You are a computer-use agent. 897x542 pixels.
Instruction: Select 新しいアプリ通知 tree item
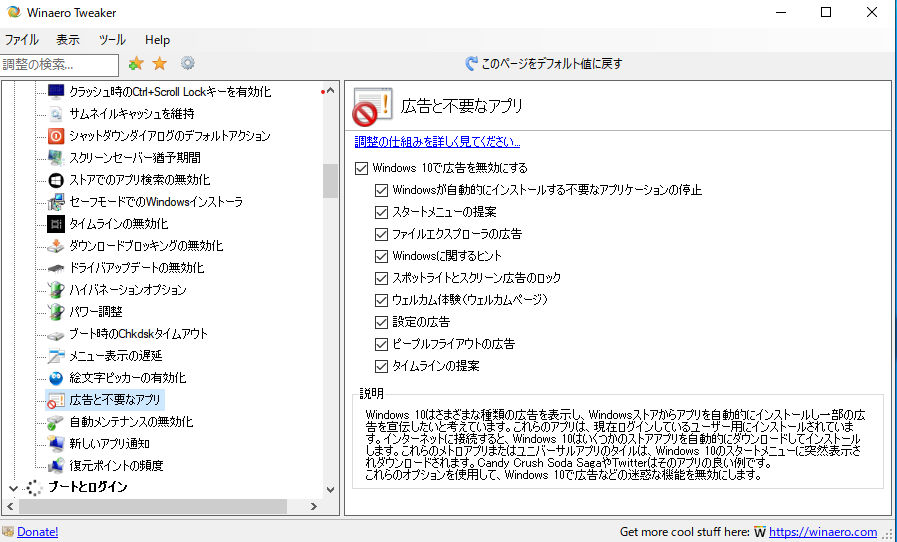109,444
